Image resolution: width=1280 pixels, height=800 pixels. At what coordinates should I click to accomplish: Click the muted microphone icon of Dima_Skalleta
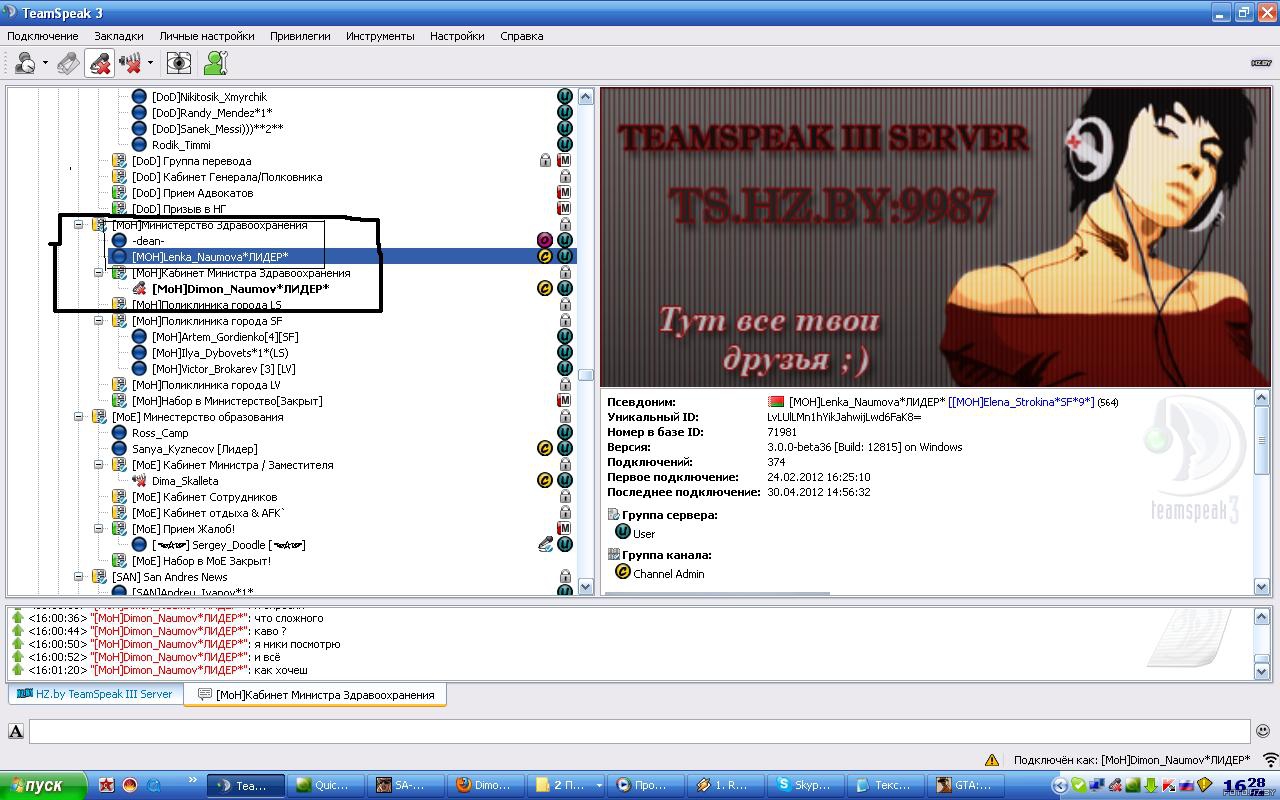(x=139, y=481)
